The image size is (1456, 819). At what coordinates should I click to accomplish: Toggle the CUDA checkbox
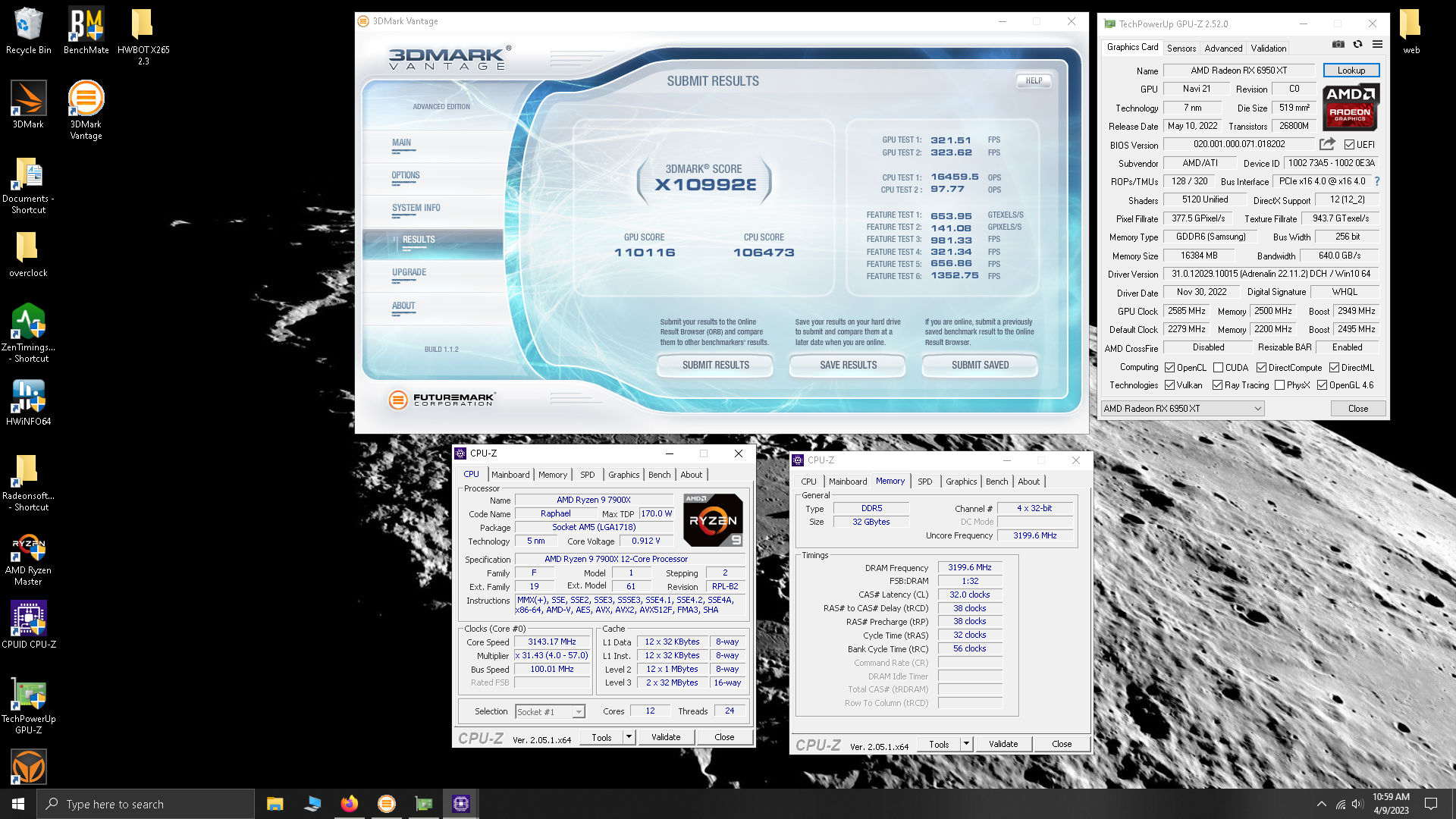pyautogui.click(x=1218, y=368)
